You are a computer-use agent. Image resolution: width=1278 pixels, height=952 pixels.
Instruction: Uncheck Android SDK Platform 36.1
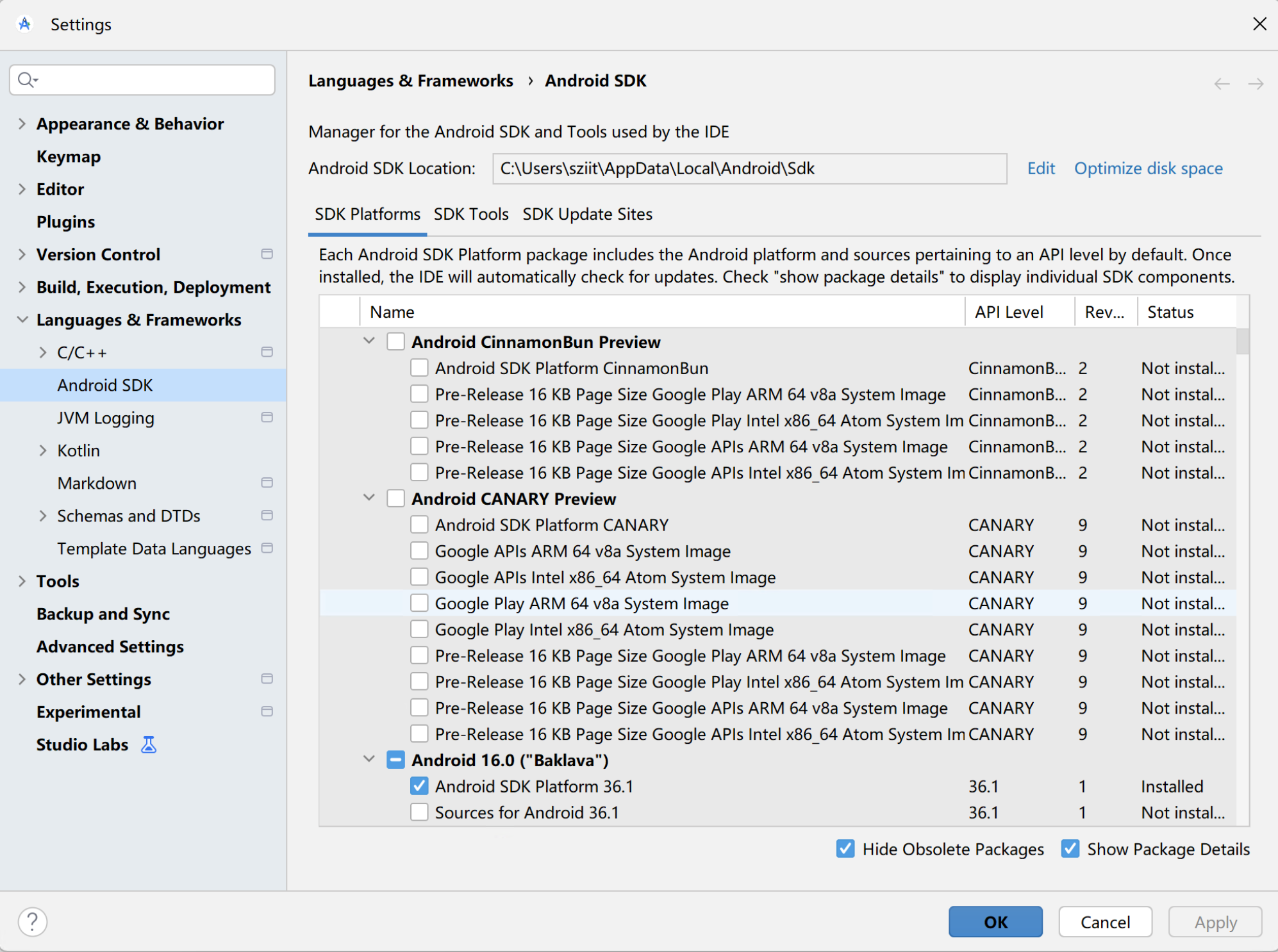click(419, 786)
